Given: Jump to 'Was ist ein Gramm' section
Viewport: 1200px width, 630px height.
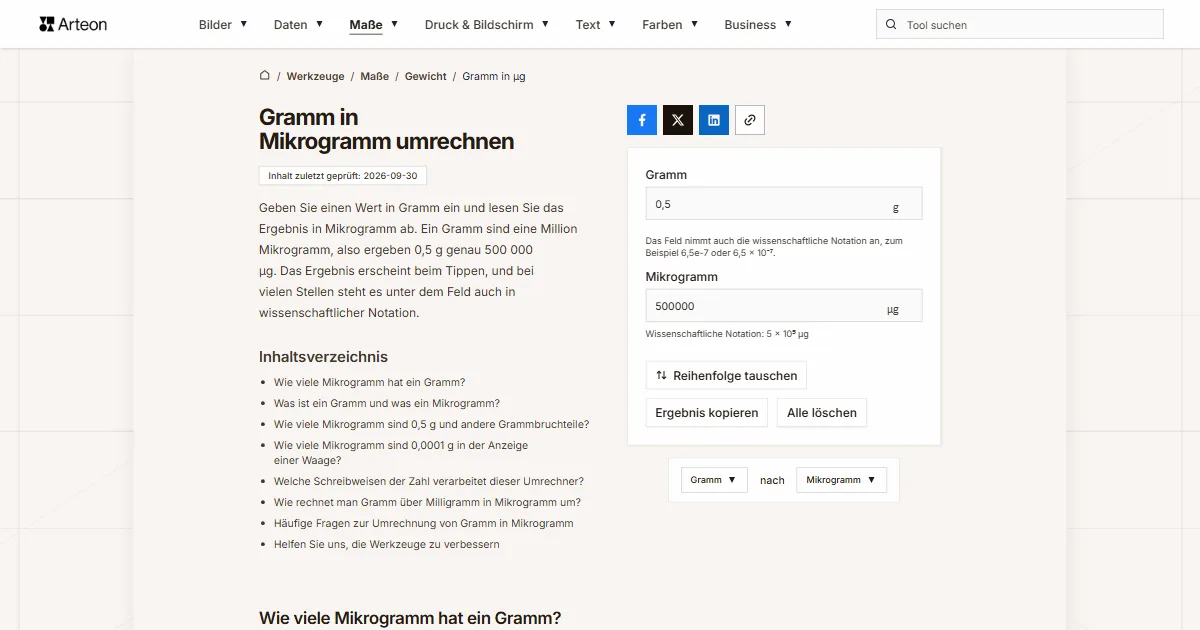Looking at the screenshot, I should pyautogui.click(x=387, y=403).
